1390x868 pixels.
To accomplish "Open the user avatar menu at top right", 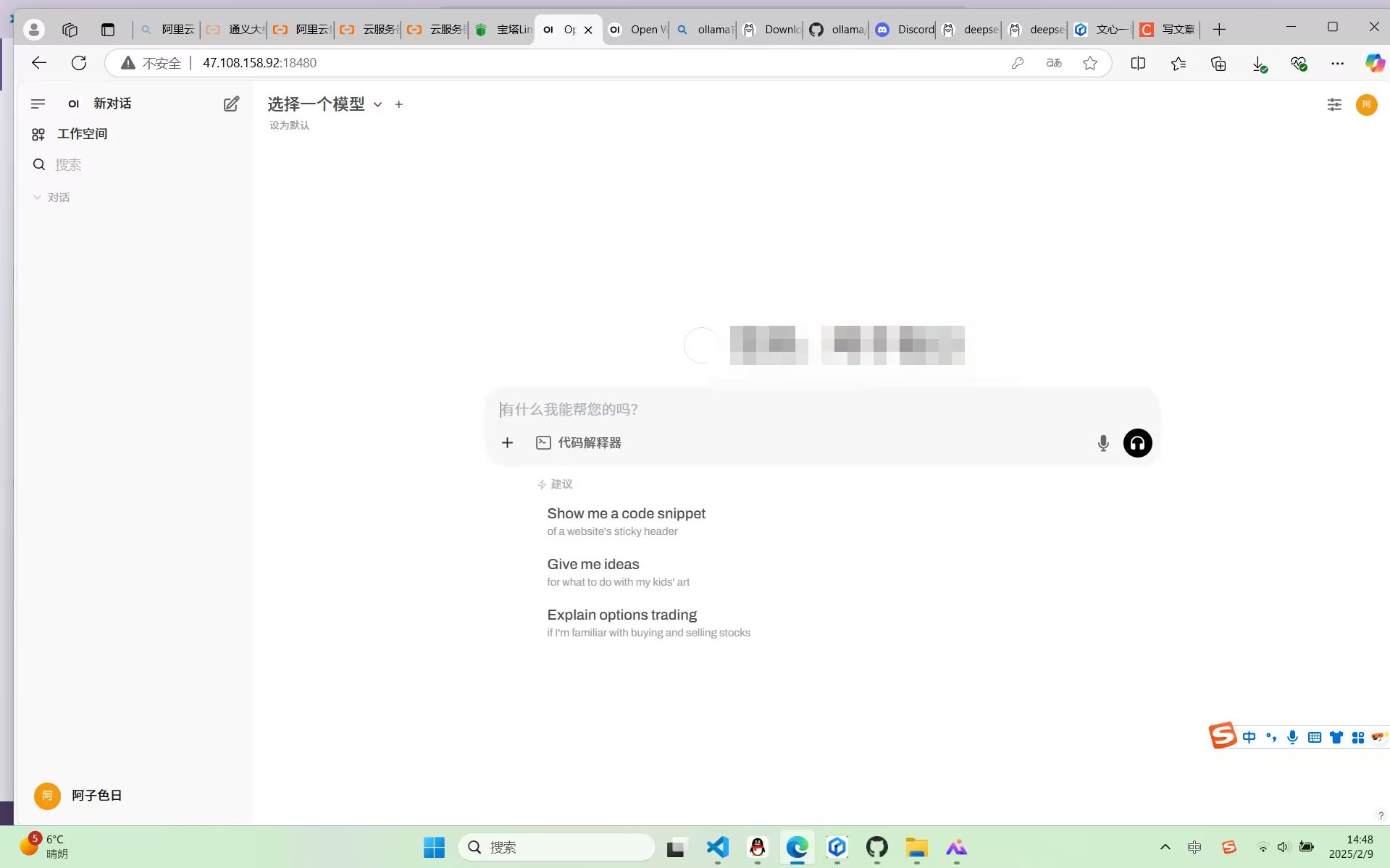I will click(1367, 105).
